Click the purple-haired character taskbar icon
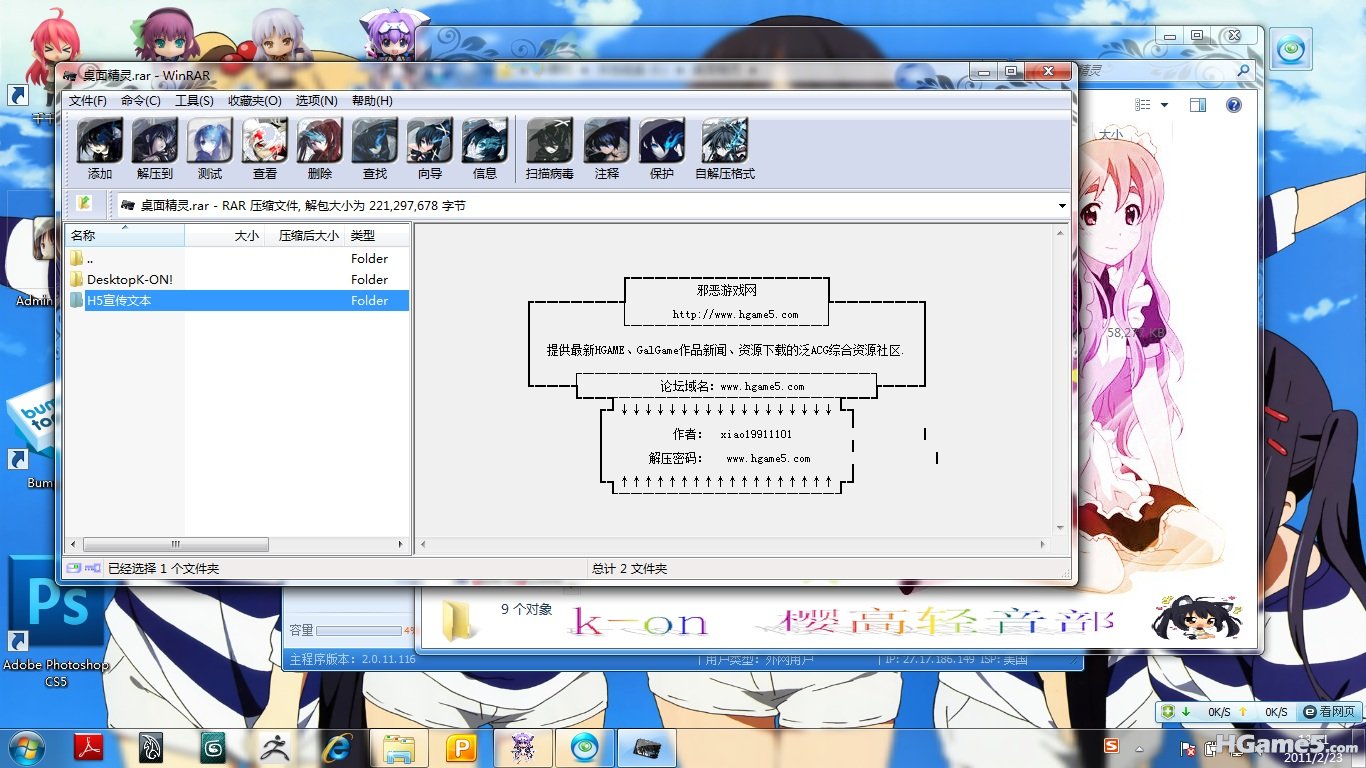1366x768 pixels. pyautogui.click(x=524, y=748)
